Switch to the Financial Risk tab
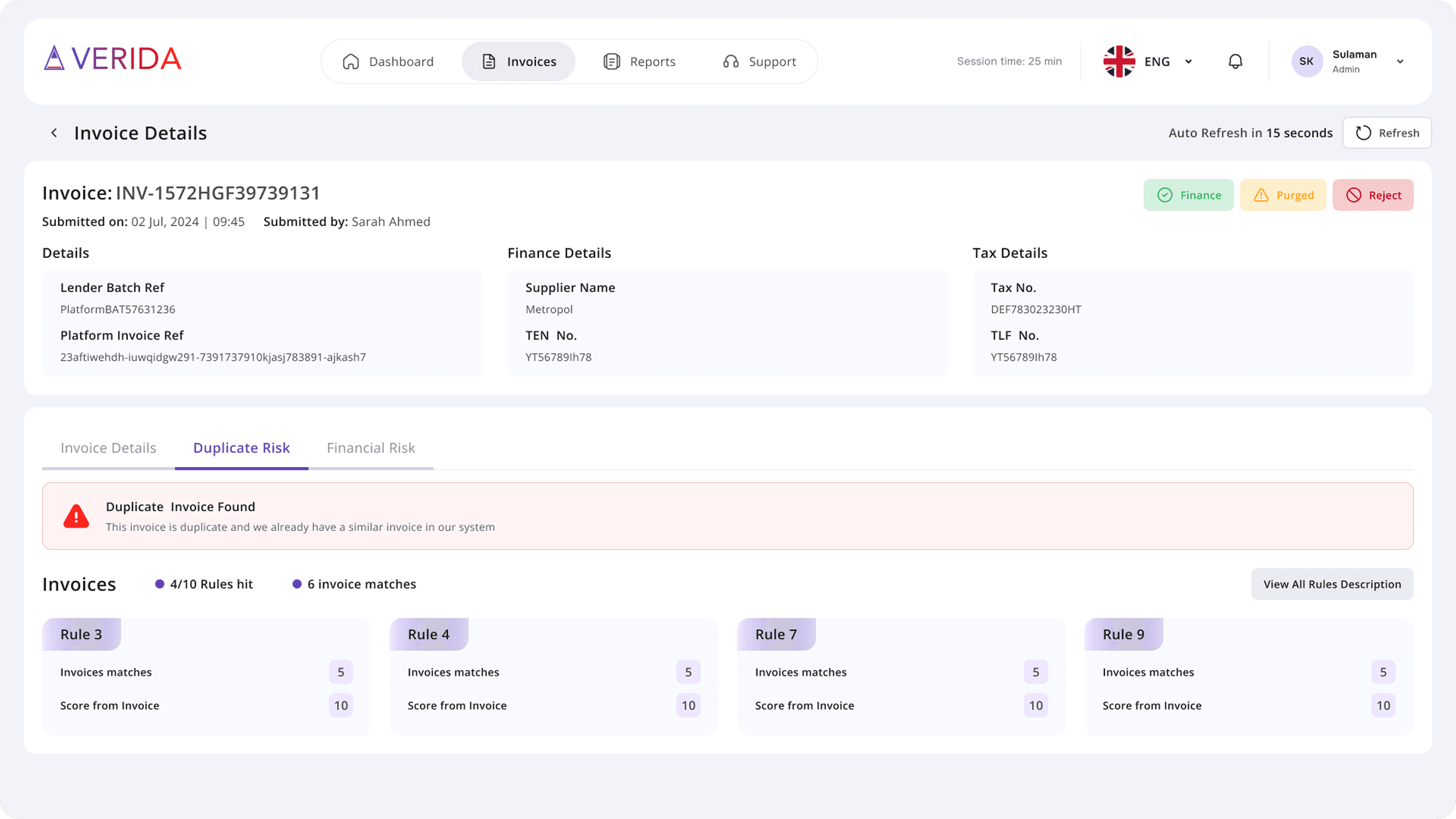 pos(371,448)
